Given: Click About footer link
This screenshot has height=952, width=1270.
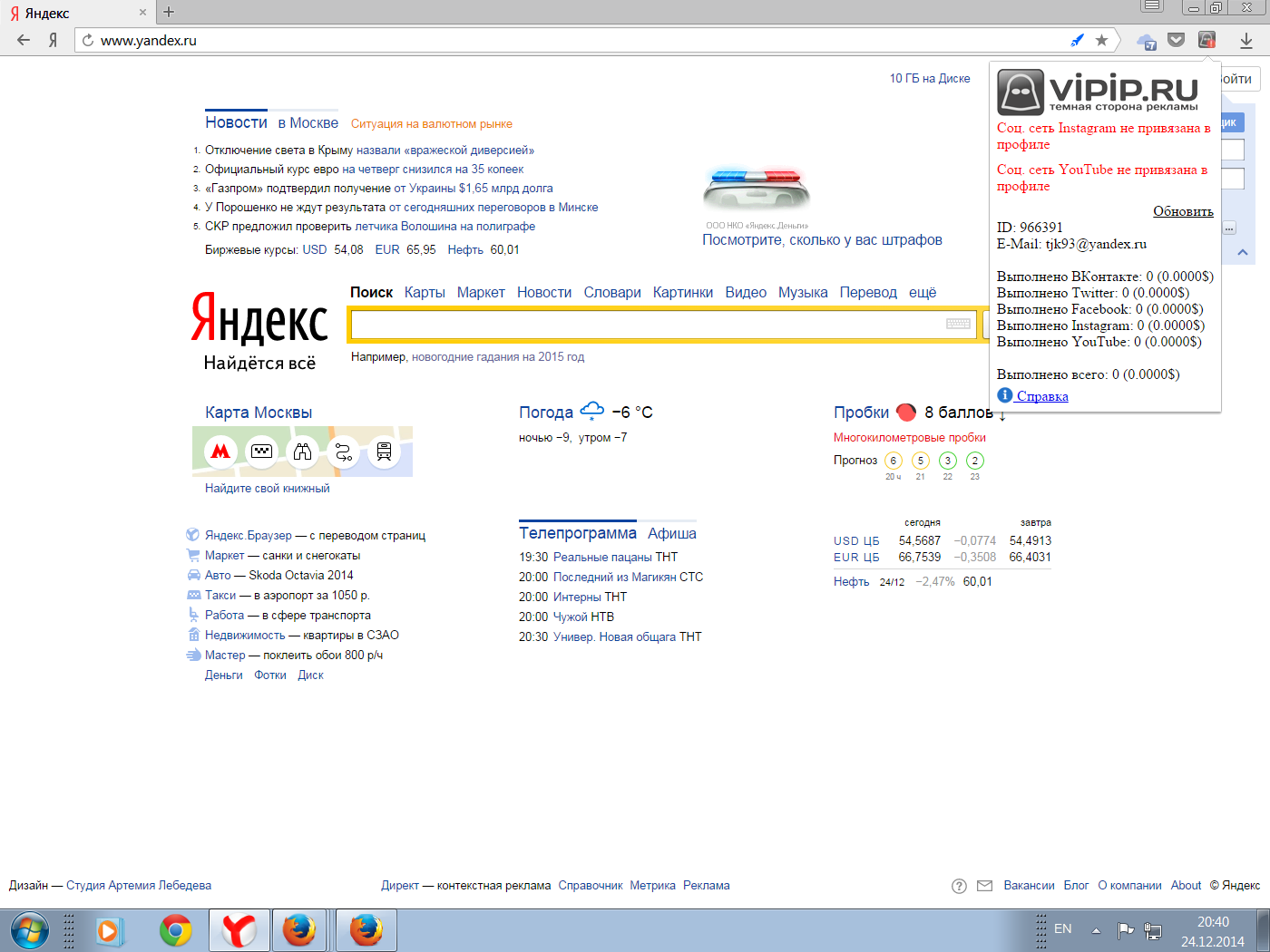Looking at the screenshot, I should (1186, 886).
